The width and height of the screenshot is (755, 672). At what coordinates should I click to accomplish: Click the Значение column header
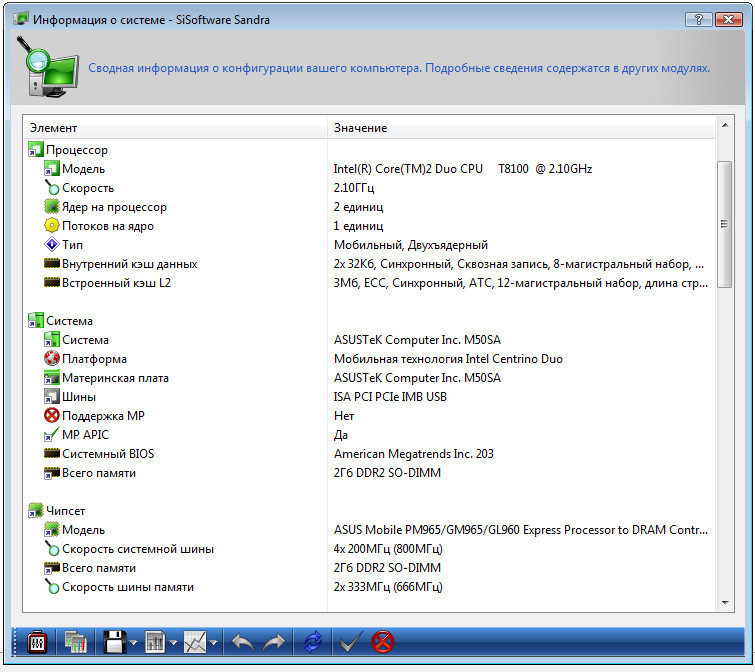click(x=521, y=128)
